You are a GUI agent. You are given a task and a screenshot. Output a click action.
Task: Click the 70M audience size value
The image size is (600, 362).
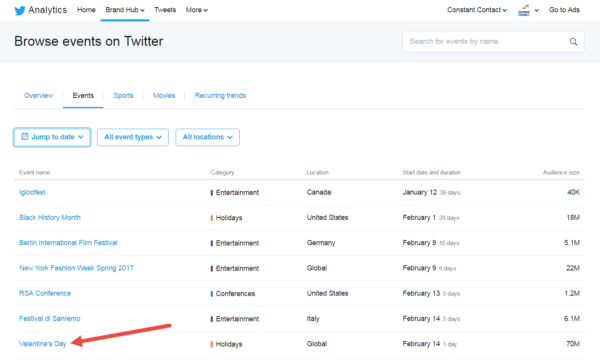pyautogui.click(x=572, y=344)
